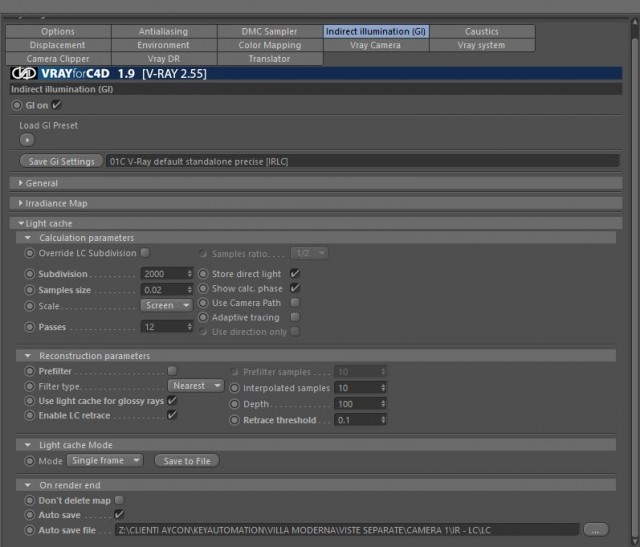Image resolution: width=640 pixels, height=547 pixels.
Task: Click animation dot beside Adaptive tracing
Action: pos(203,317)
